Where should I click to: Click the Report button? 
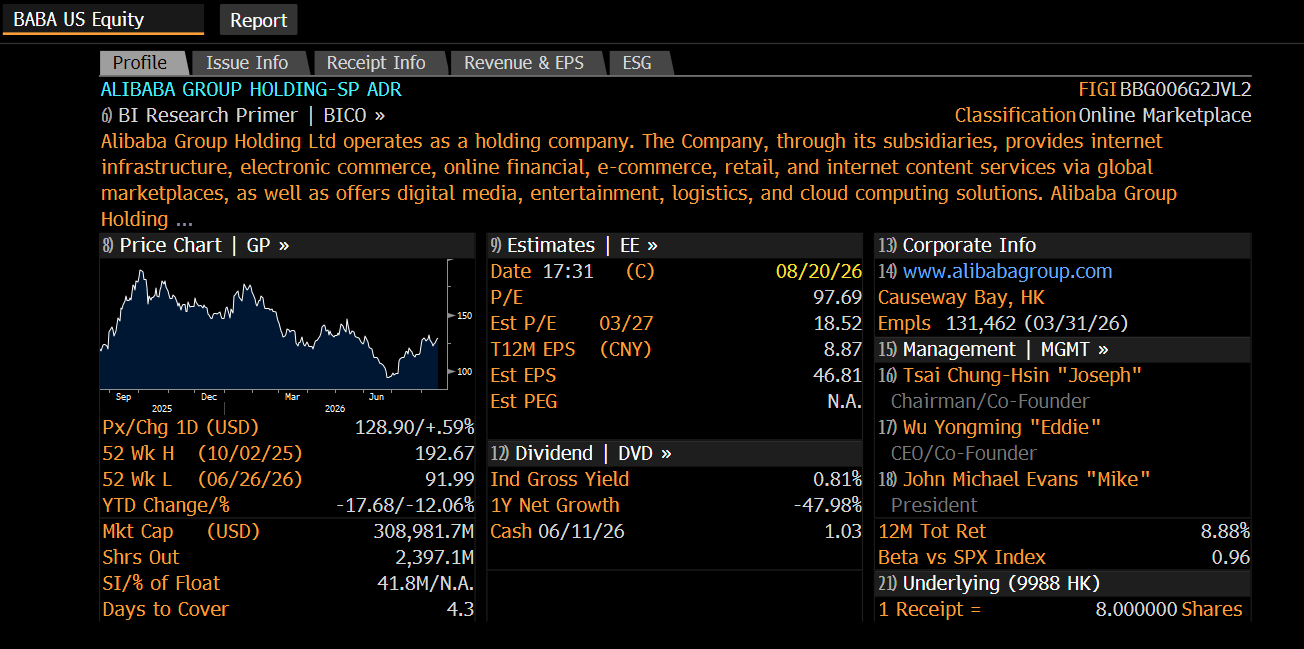pyautogui.click(x=258, y=20)
